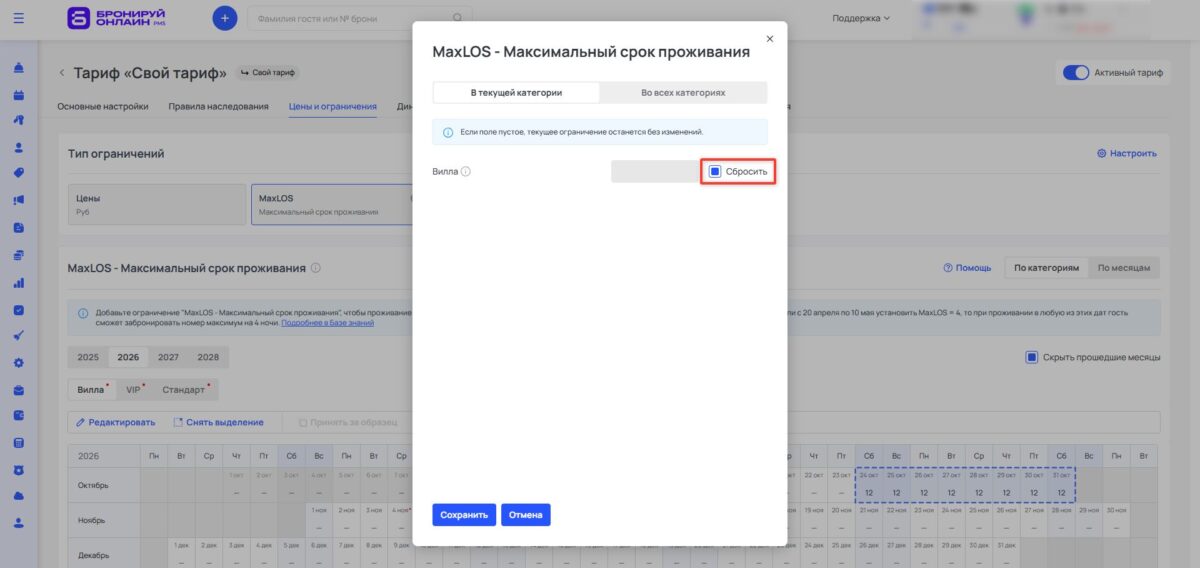This screenshot has width=1200, height=568.
Task: Expand the Поддержка dropdown
Action: pos(861,18)
